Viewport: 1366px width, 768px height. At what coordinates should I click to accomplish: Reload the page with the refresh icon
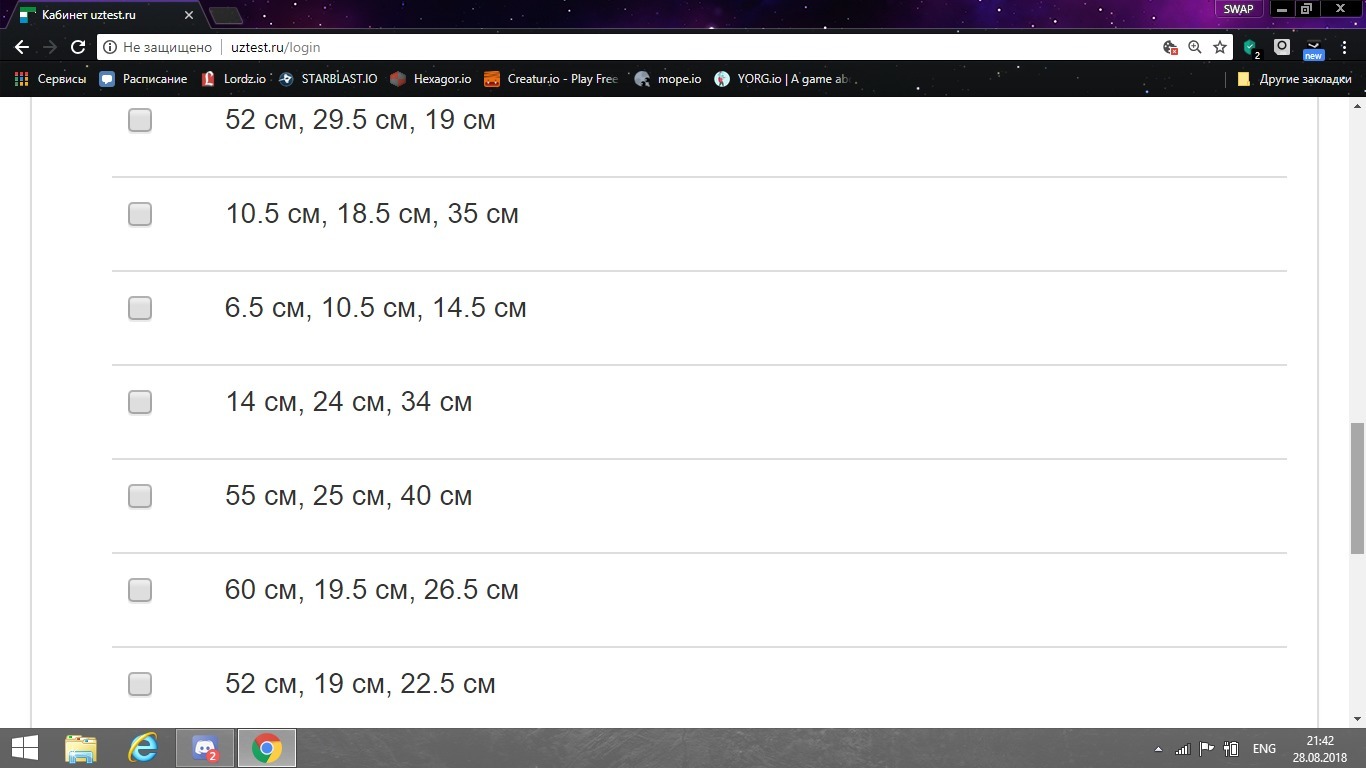point(78,47)
